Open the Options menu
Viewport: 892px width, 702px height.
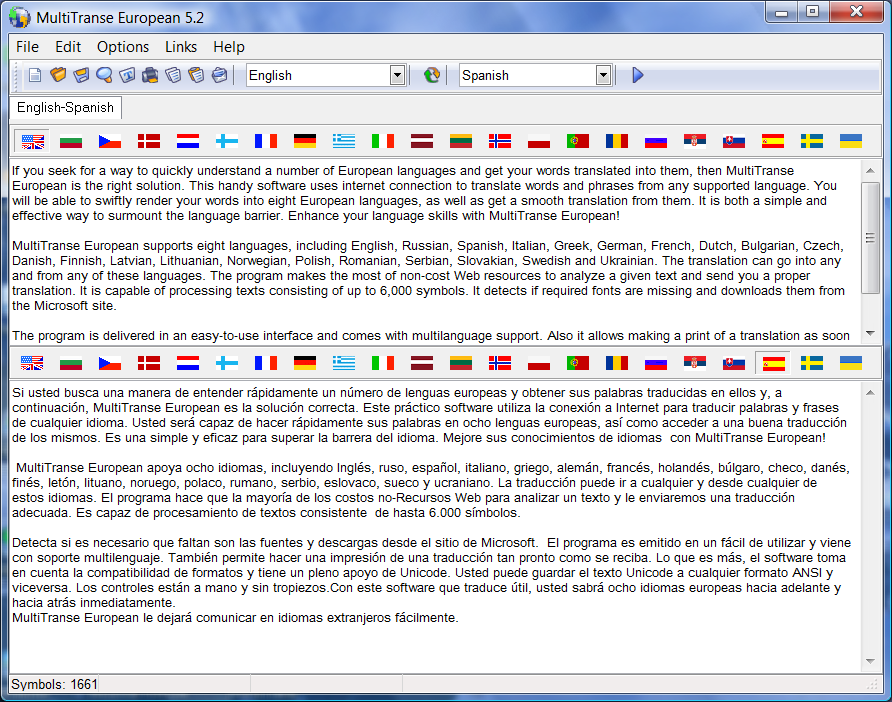123,47
